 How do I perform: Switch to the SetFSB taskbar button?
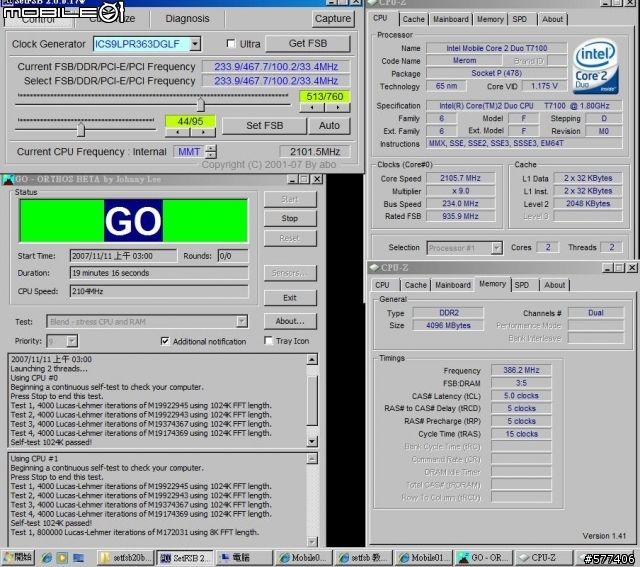pos(185,558)
